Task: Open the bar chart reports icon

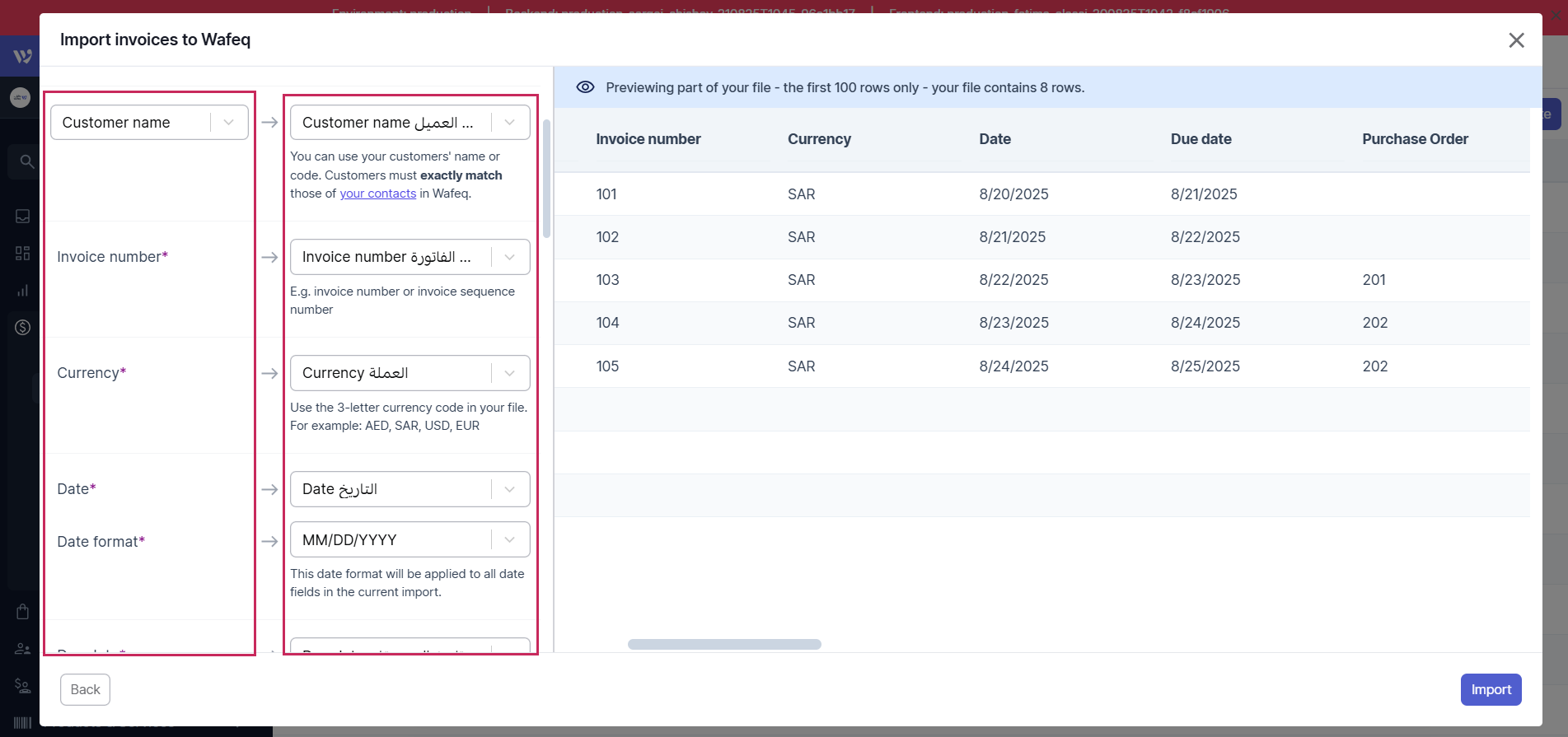Action: 22,290
